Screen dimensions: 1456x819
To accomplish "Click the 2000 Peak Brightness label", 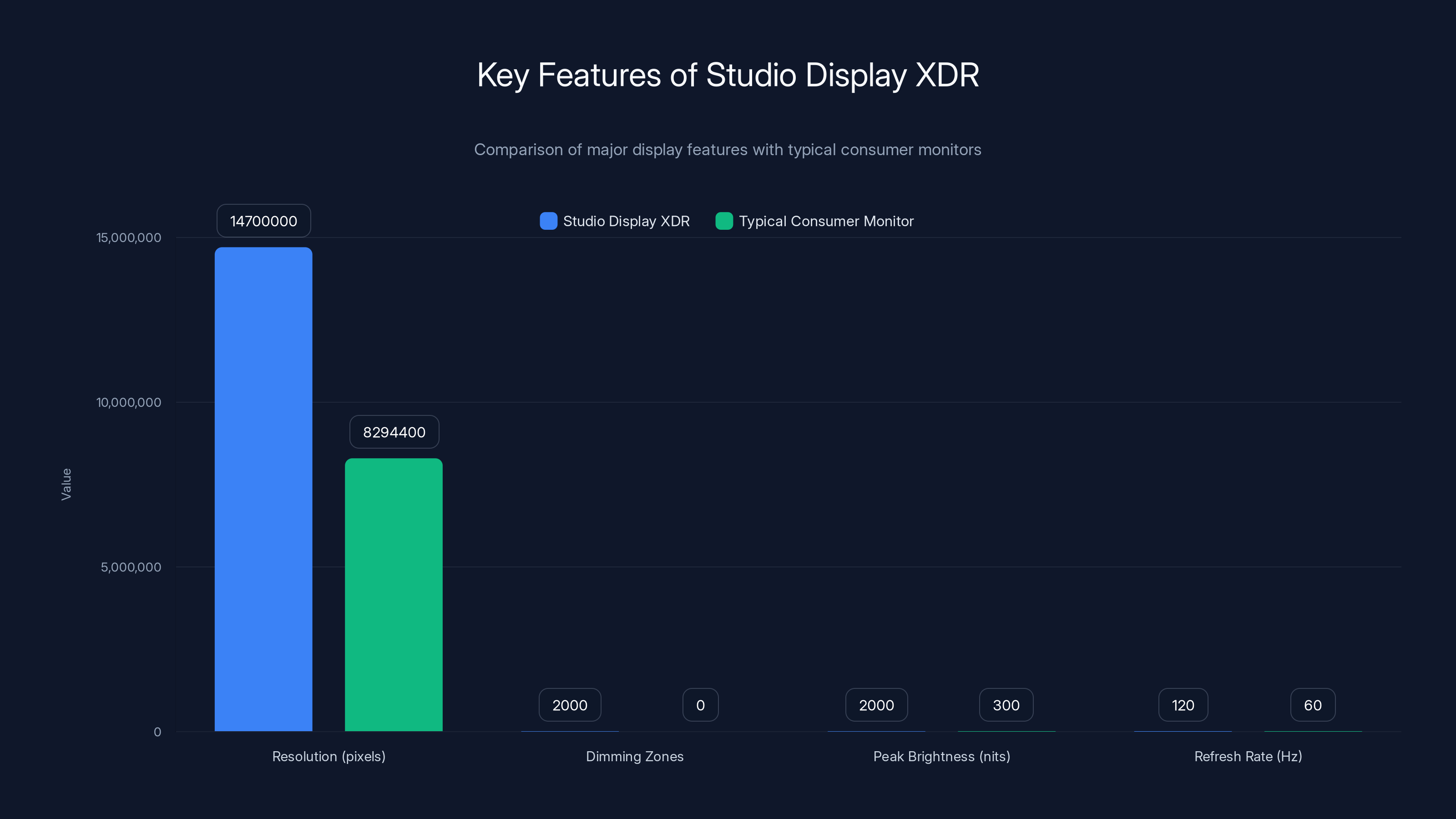I will [876, 705].
